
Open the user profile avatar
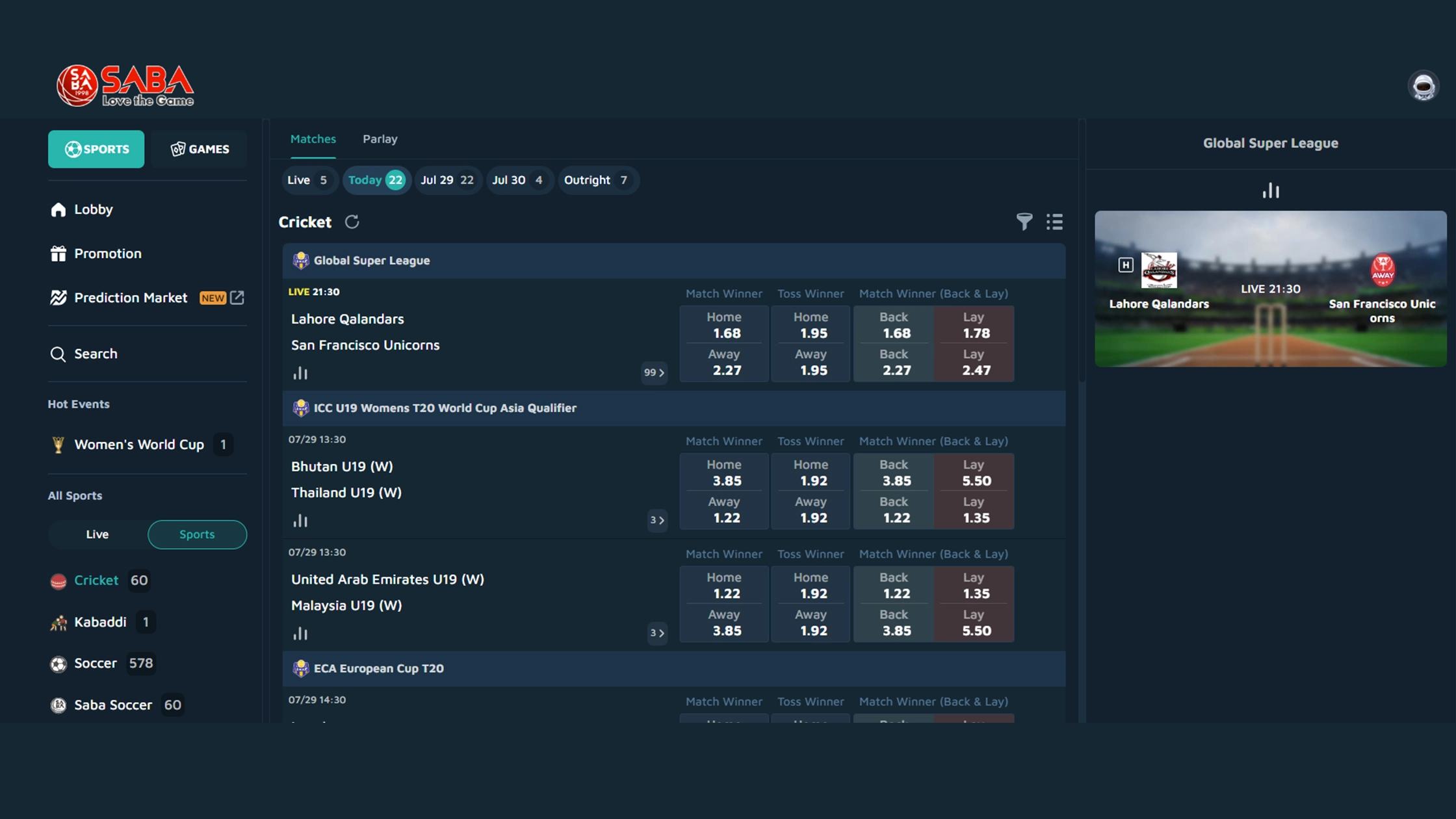[x=1423, y=86]
